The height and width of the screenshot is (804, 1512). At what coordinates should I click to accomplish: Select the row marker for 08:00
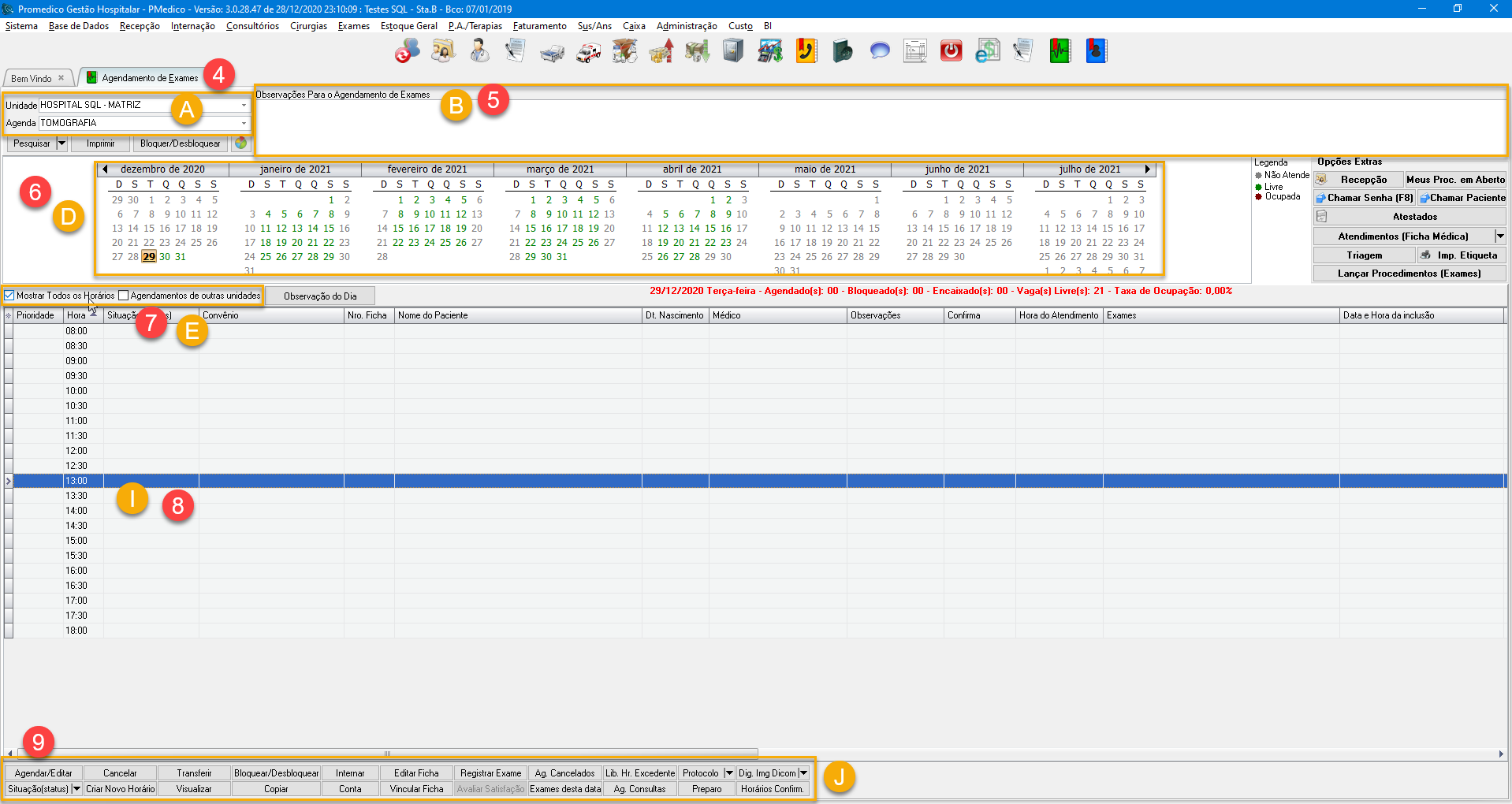click(x=9, y=331)
